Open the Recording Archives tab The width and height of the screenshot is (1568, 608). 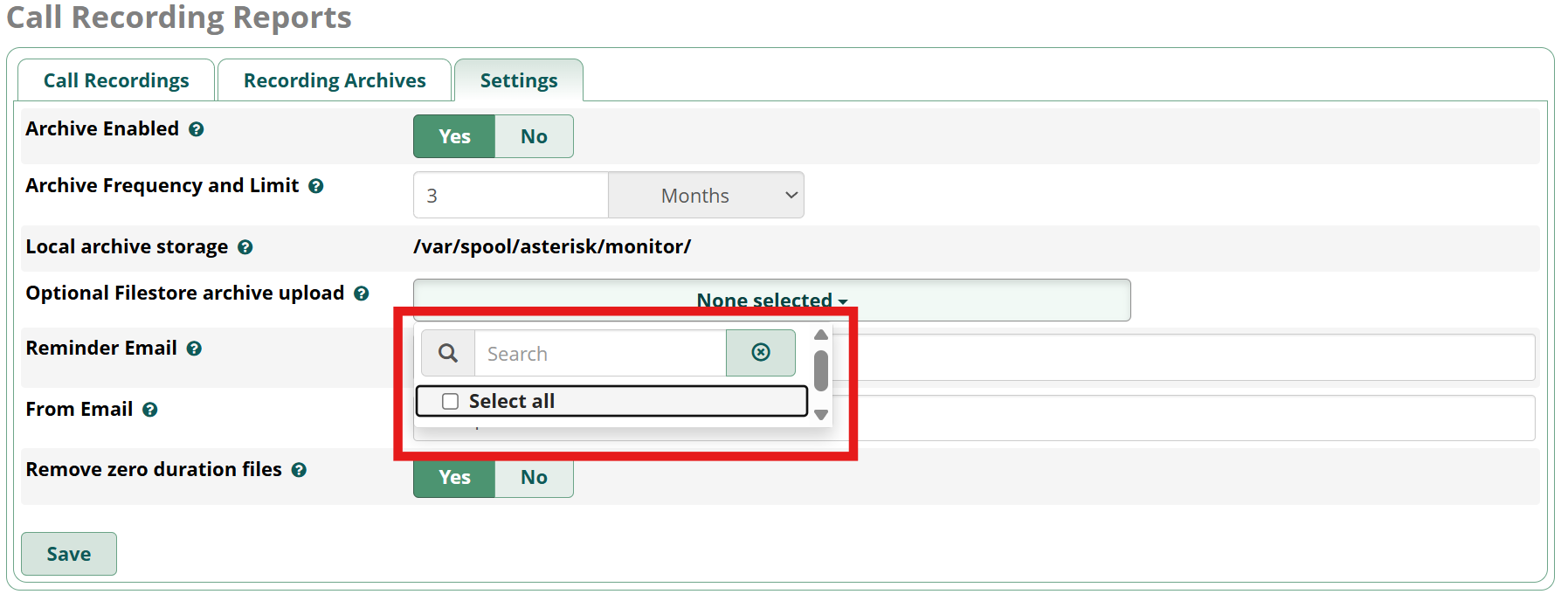point(335,80)
